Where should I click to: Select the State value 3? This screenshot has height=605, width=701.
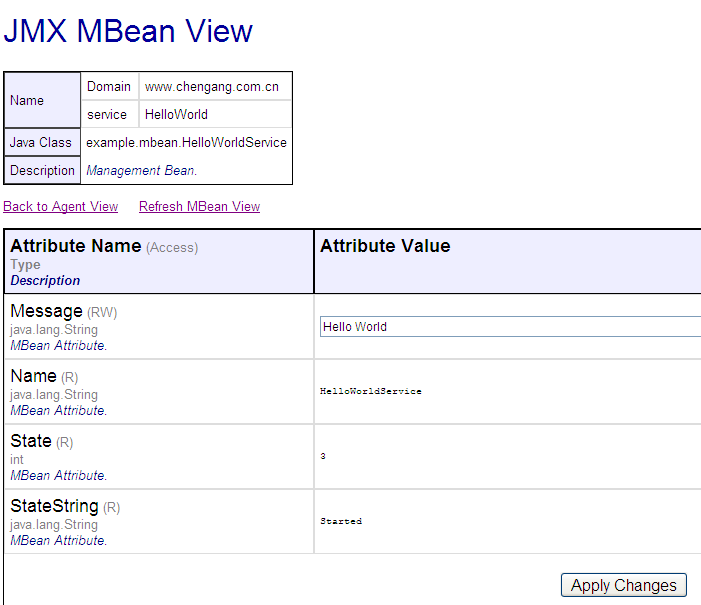tap(323, 456)
